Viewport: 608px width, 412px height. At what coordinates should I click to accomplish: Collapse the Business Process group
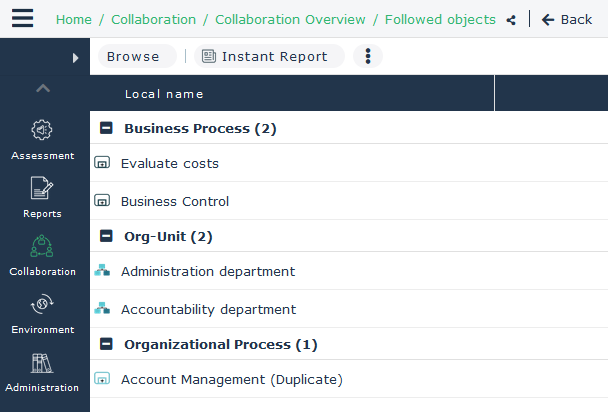pos(106,129)
